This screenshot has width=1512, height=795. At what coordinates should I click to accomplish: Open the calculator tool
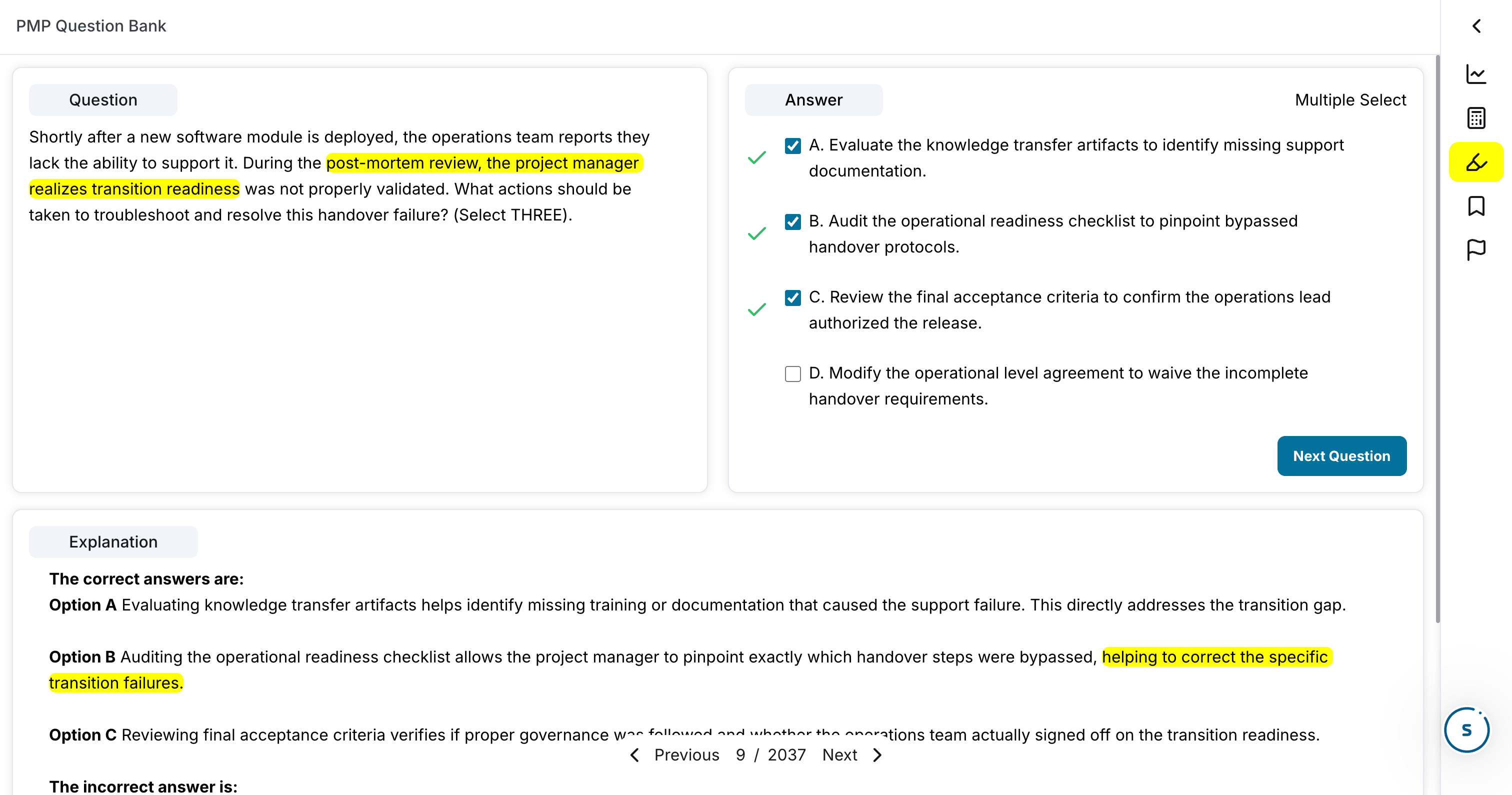(x=1476, y=117)
